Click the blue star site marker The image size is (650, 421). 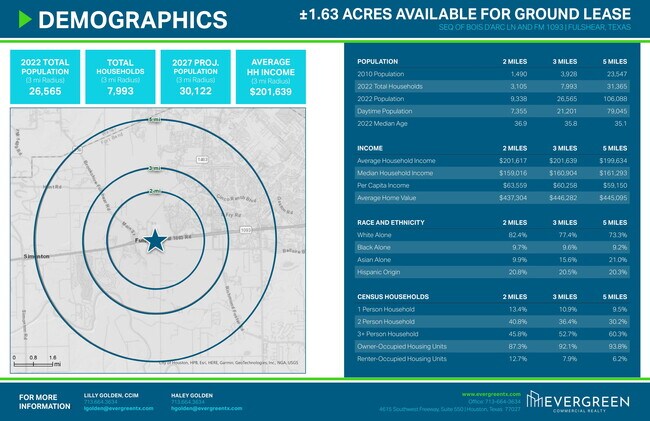[x=155, y=239]
